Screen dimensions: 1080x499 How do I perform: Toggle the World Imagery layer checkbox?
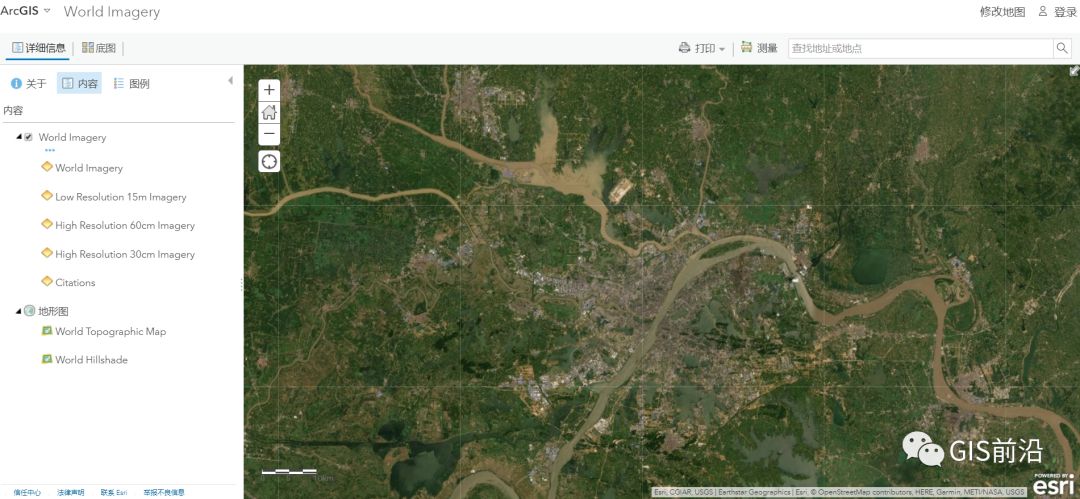tap(29, 138)
